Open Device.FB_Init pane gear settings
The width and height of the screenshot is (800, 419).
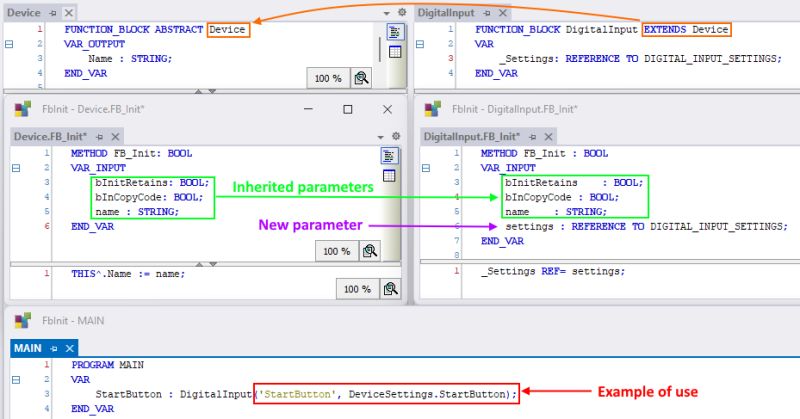coord(396,136)
